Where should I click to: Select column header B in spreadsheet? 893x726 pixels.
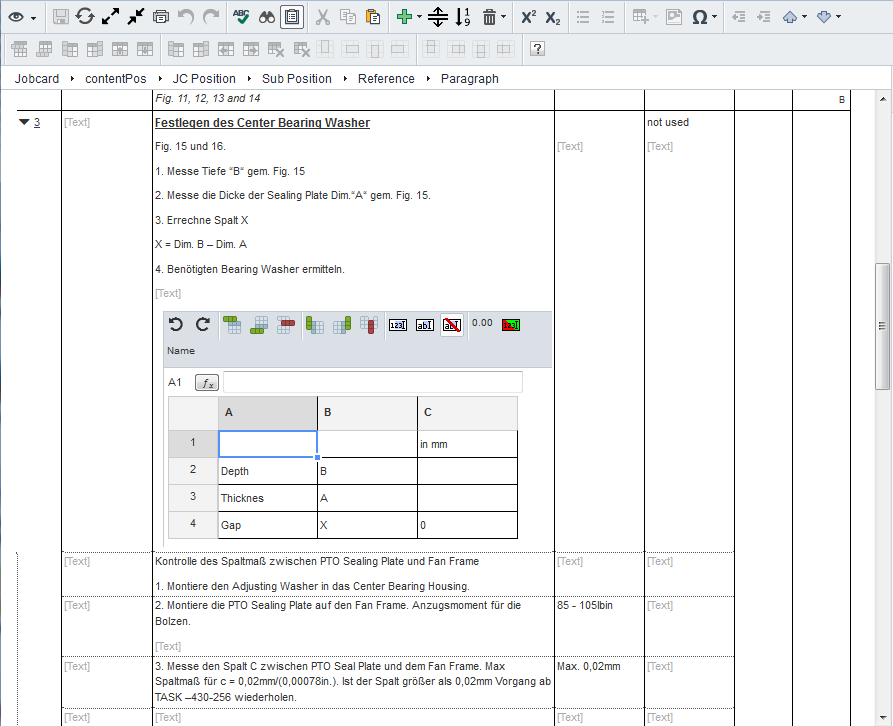(367, 413)
